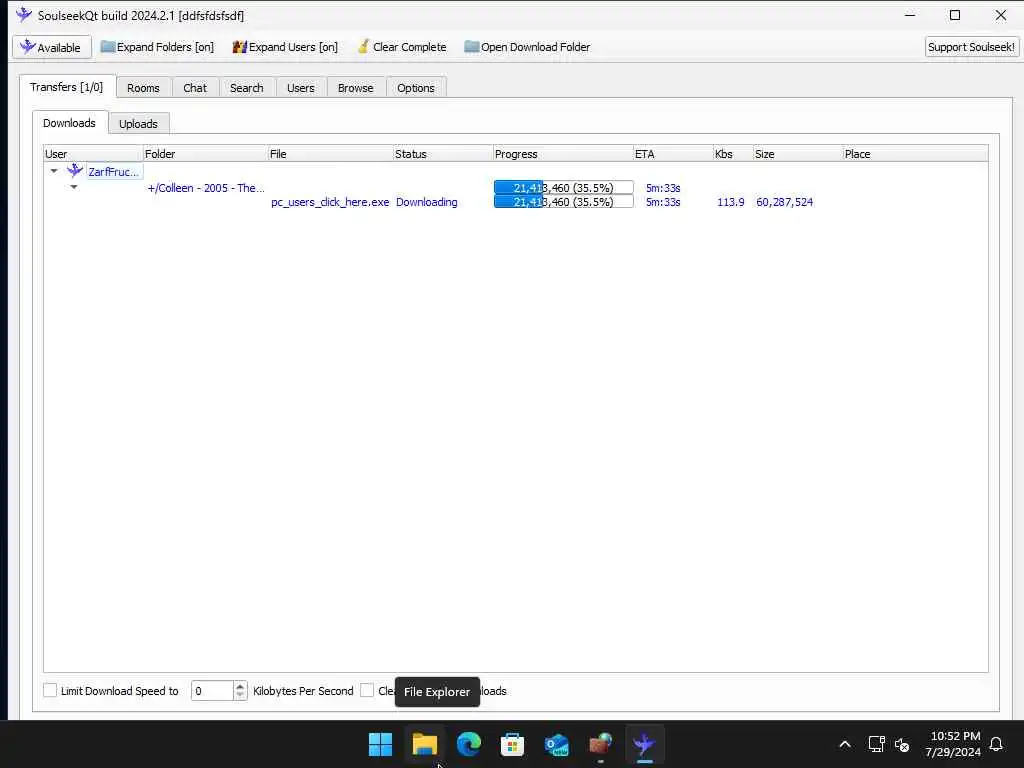Open File Explorer from the taskbar
The image size is (1024, 768).
(424, 744)
